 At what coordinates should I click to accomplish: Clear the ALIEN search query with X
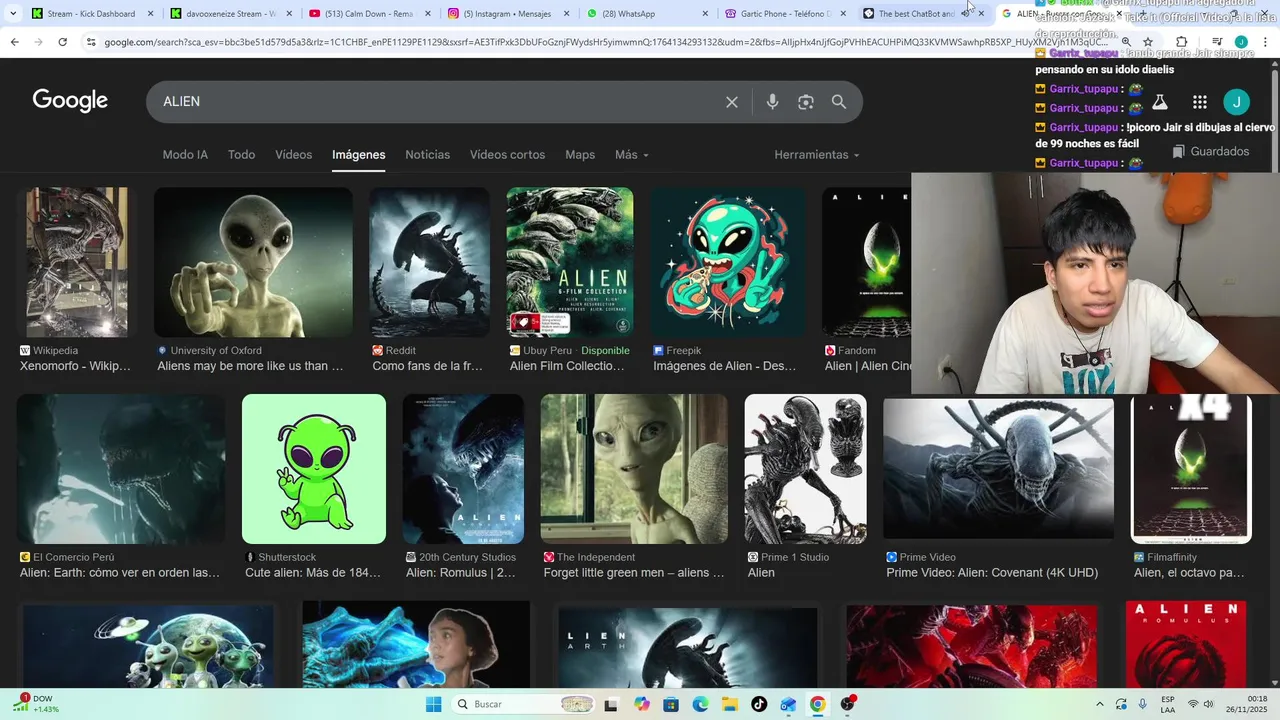coord(732,102)
